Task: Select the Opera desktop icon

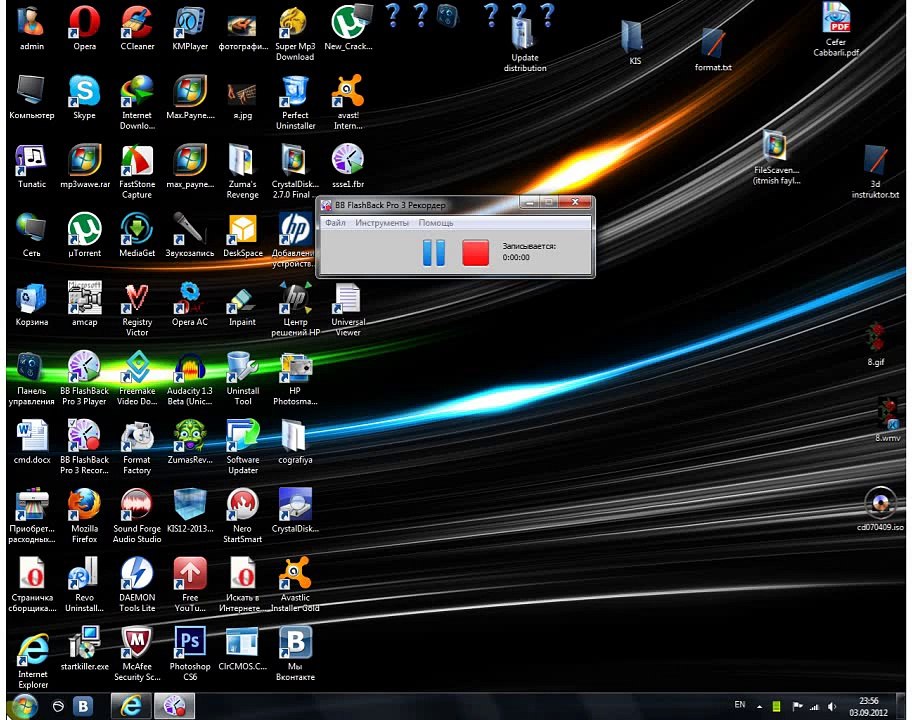Action: coord(84,28)
